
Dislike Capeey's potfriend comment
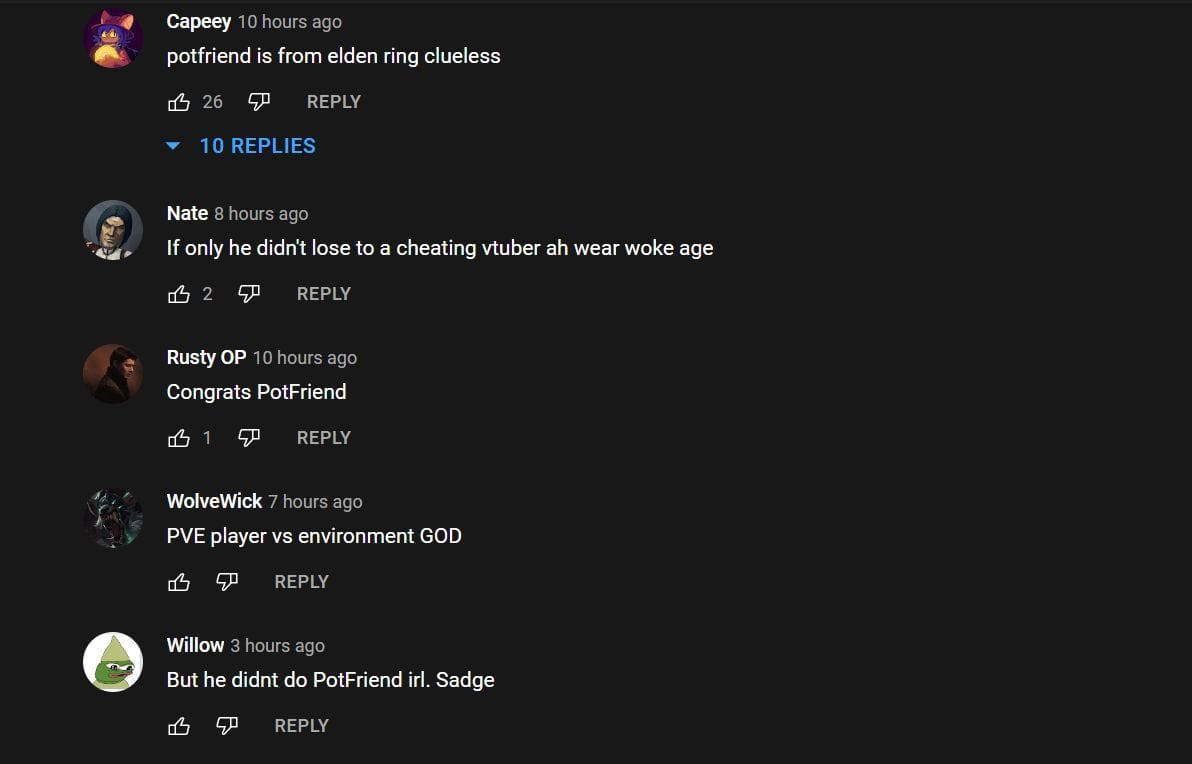point(259,102)
